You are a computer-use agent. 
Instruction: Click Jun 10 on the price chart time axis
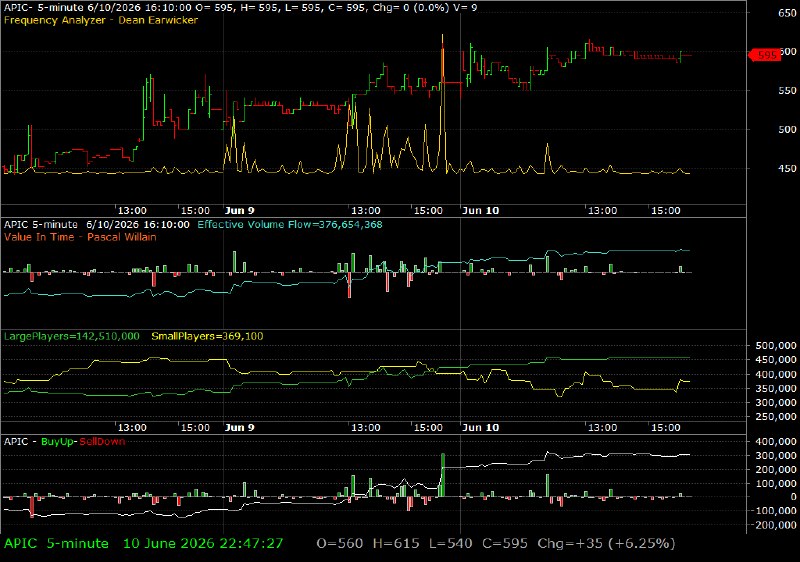(480, 211)
